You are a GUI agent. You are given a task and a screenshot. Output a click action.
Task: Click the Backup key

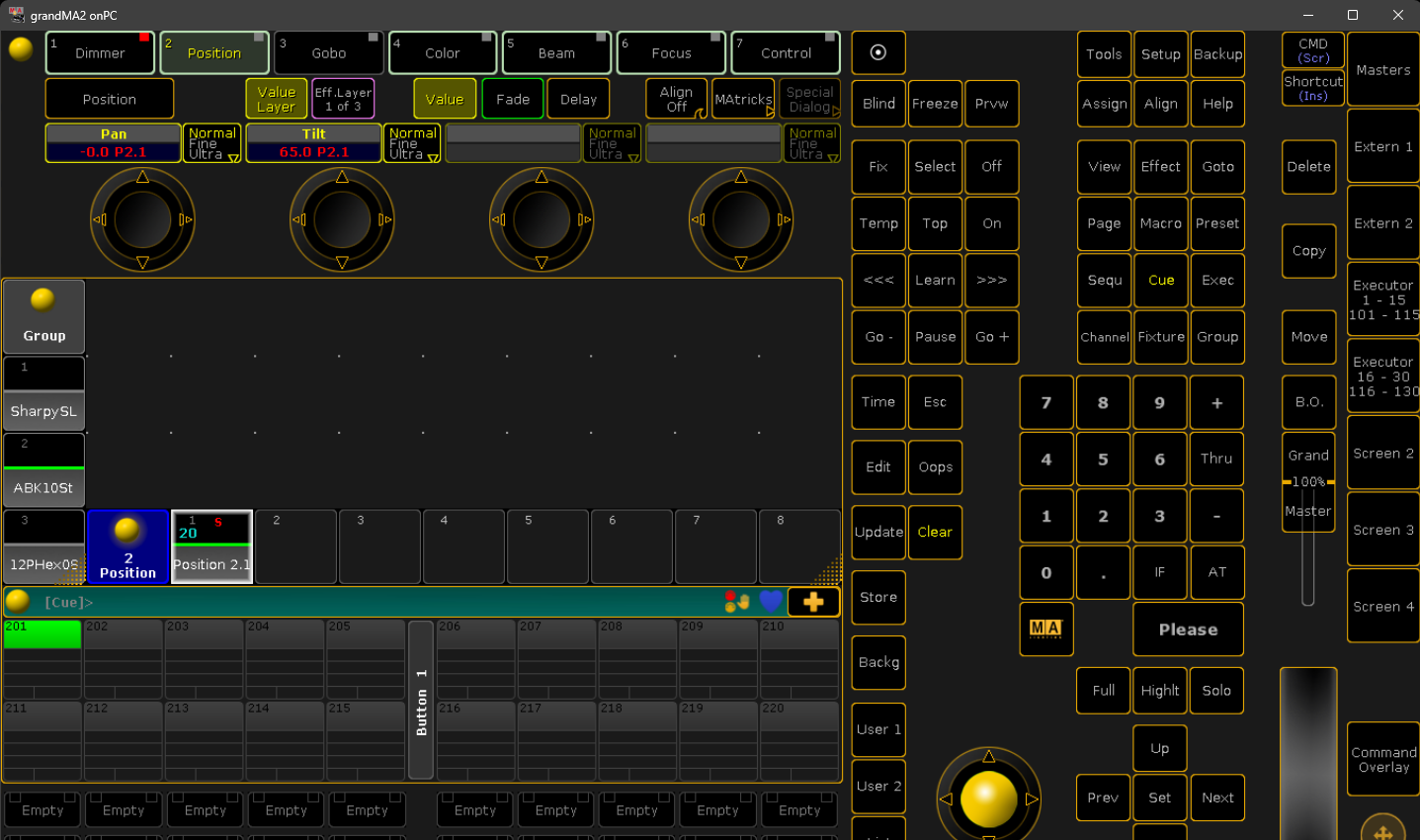tap(1217, 54)
